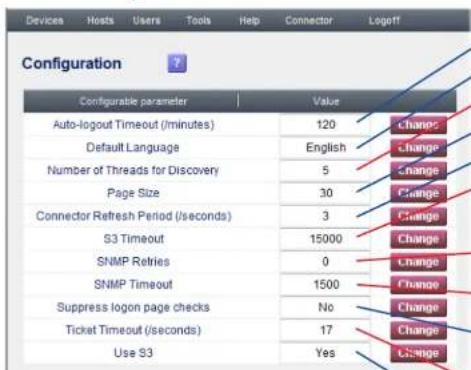
Task: Open the blue question mark help icon
Action: pyautogui.click(x=177, y=63)
